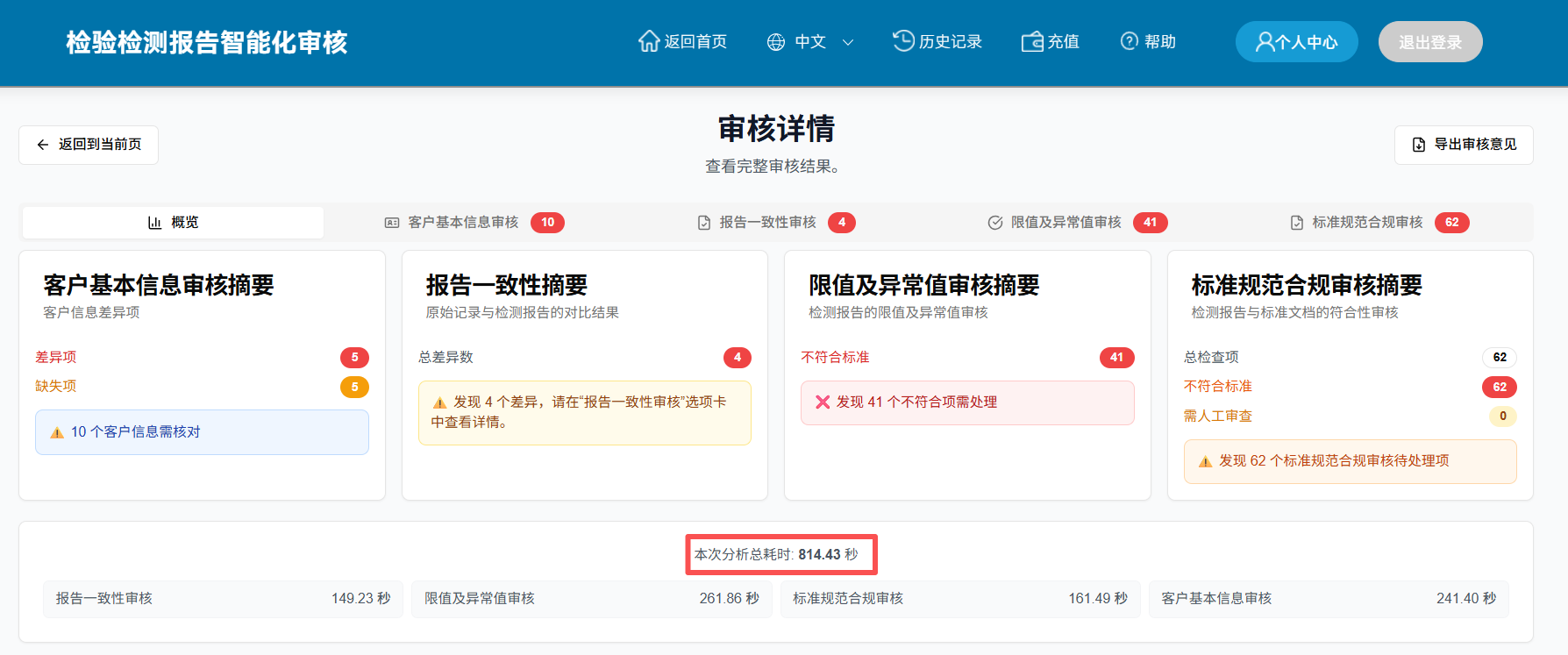Image resolution: width=1568 pixels, height=655 pixels.
Task: Click the 10 个客户信息需核对 notice
Action: [202, 432]
